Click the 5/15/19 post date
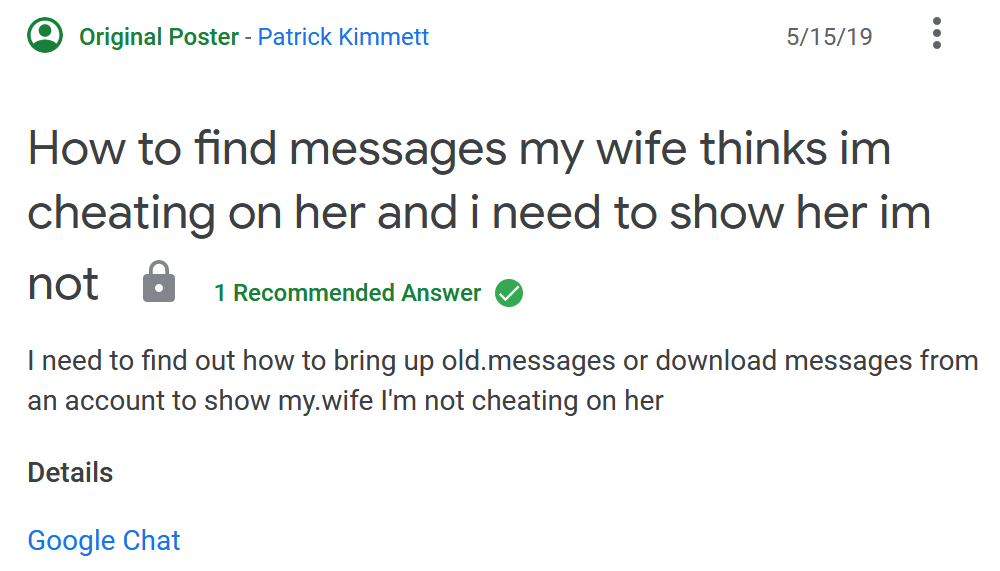Screen dimensions: 1000x571 829,37
